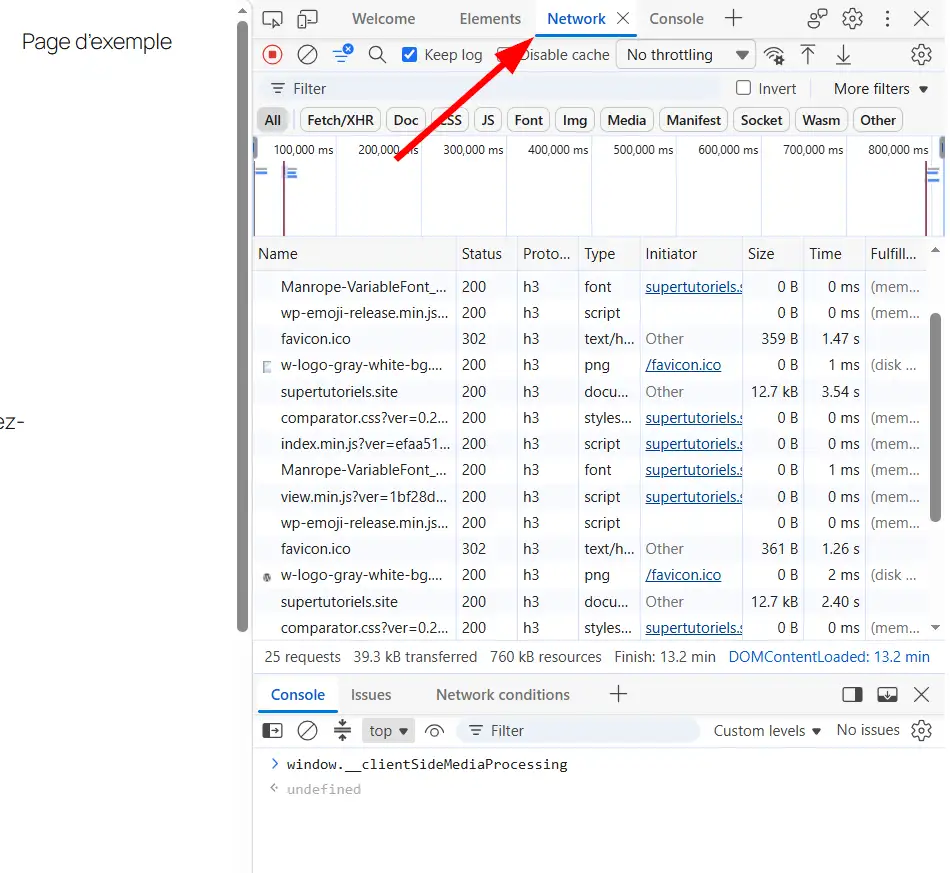Screen dimensions: 950x873
Task: Open the No throttling dropdown
Action: (686, 55)
